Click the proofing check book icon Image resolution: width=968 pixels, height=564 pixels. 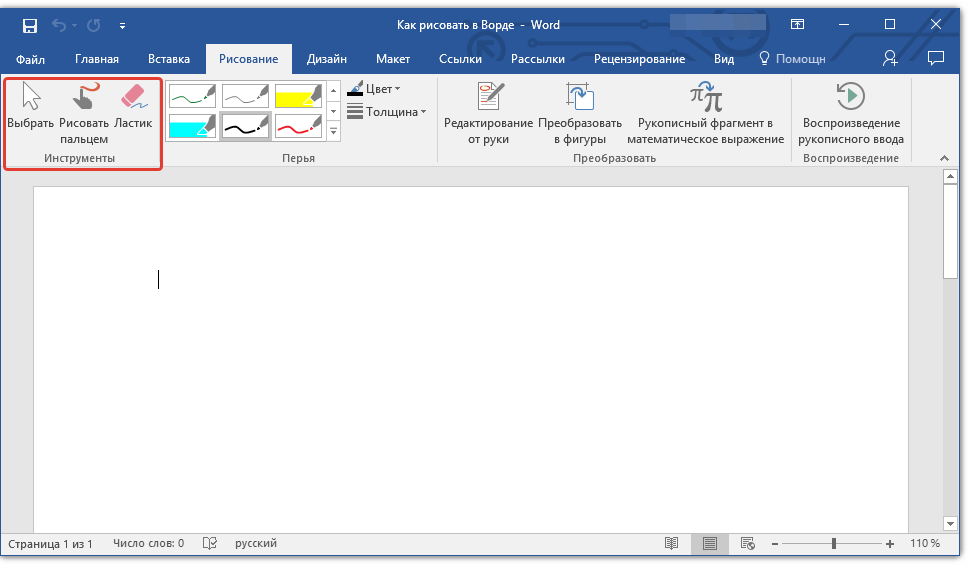210,544
